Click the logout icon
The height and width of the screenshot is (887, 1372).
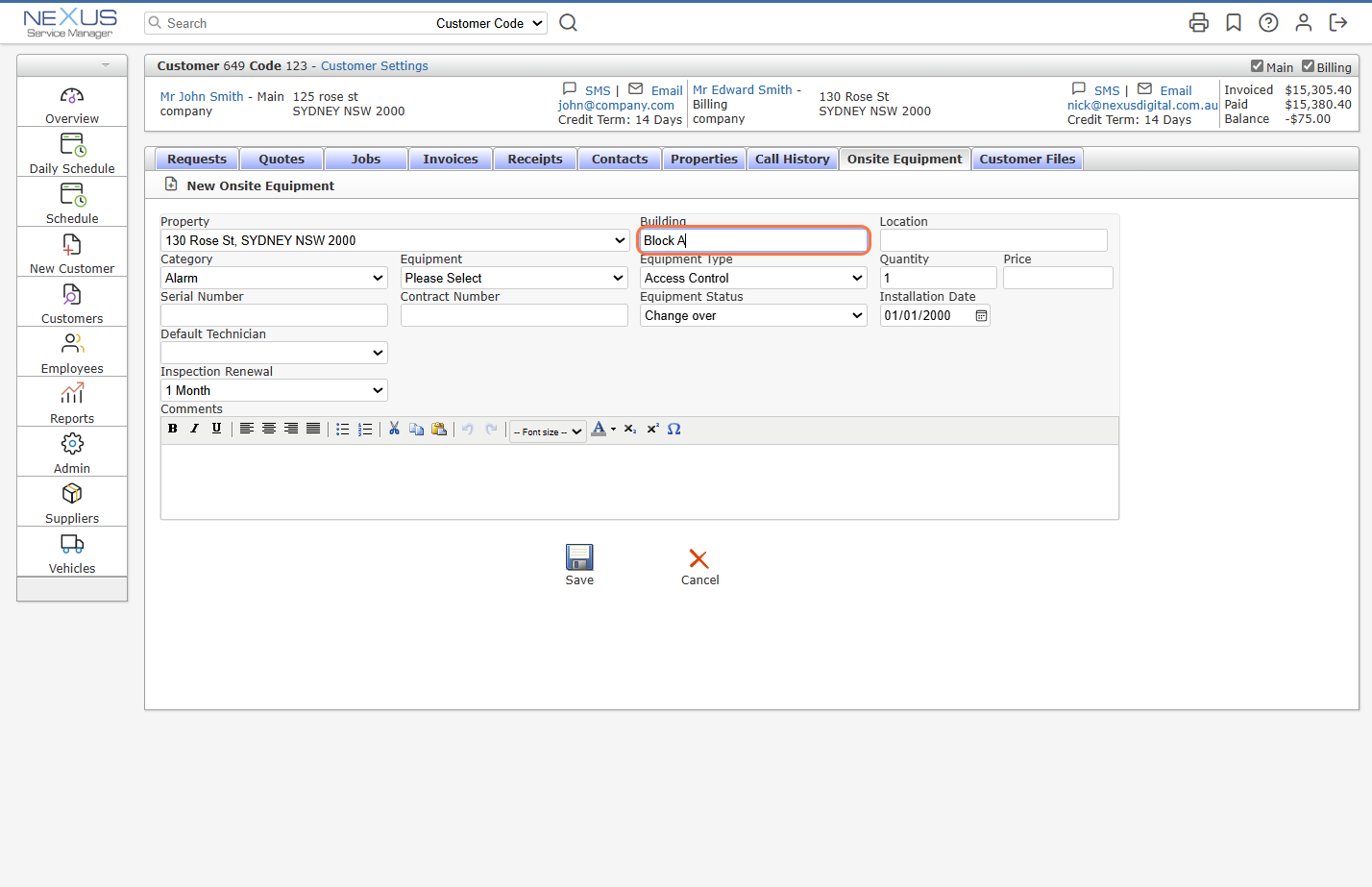pyautogui.click(x=1338, y=22)
